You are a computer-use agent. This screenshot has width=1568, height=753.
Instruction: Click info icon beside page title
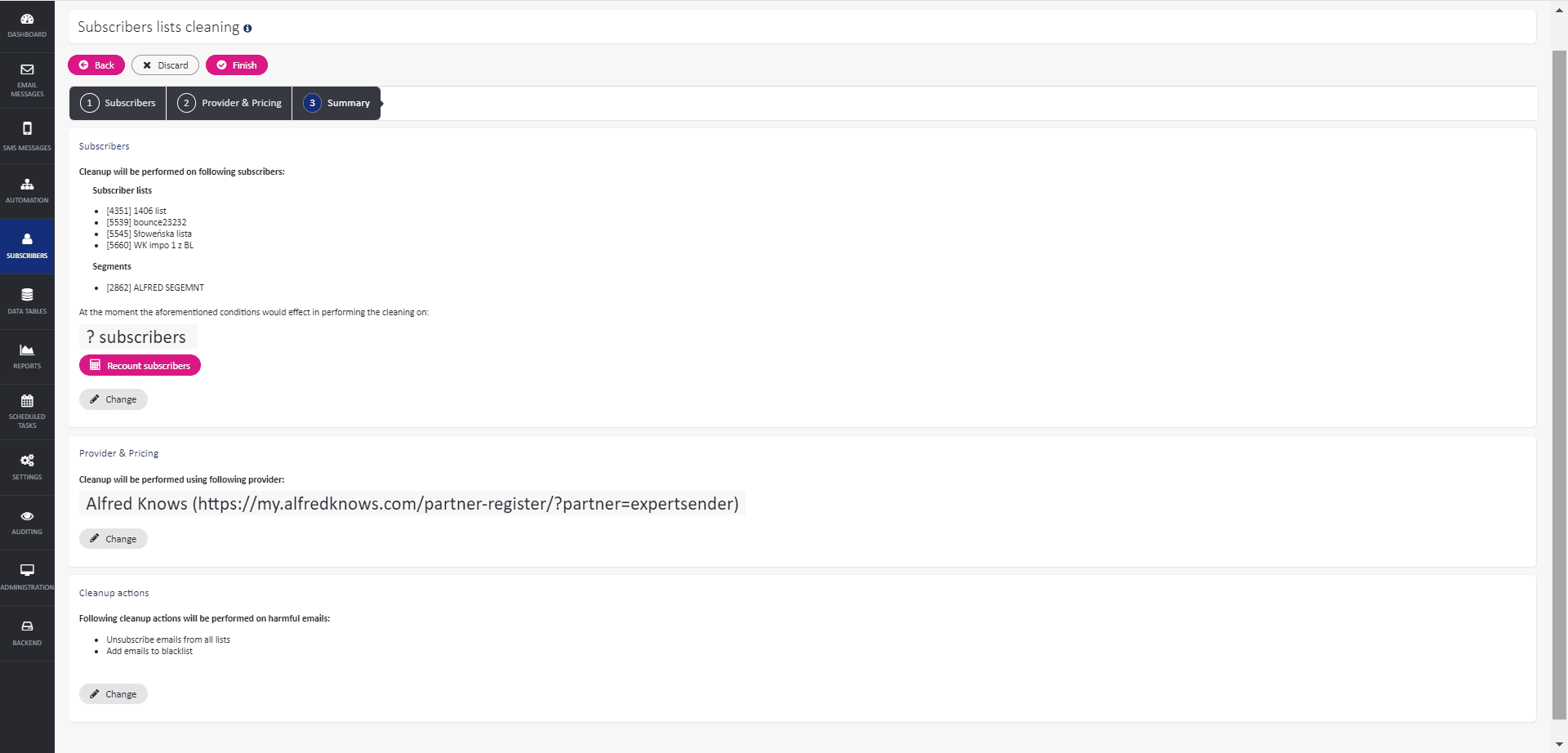point(247,29)
